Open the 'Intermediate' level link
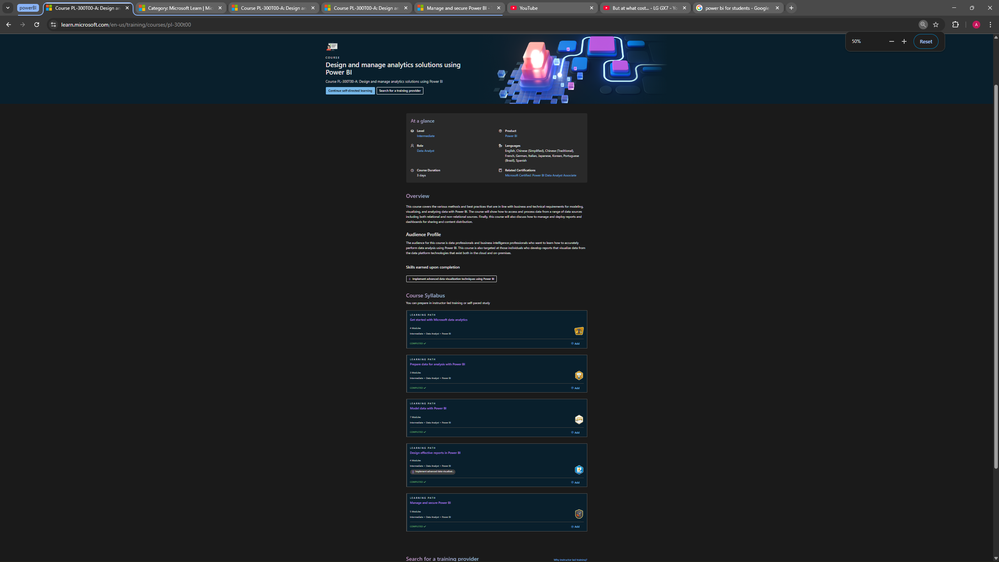Screen dimensions: 999x562 (x=426, y=136)
